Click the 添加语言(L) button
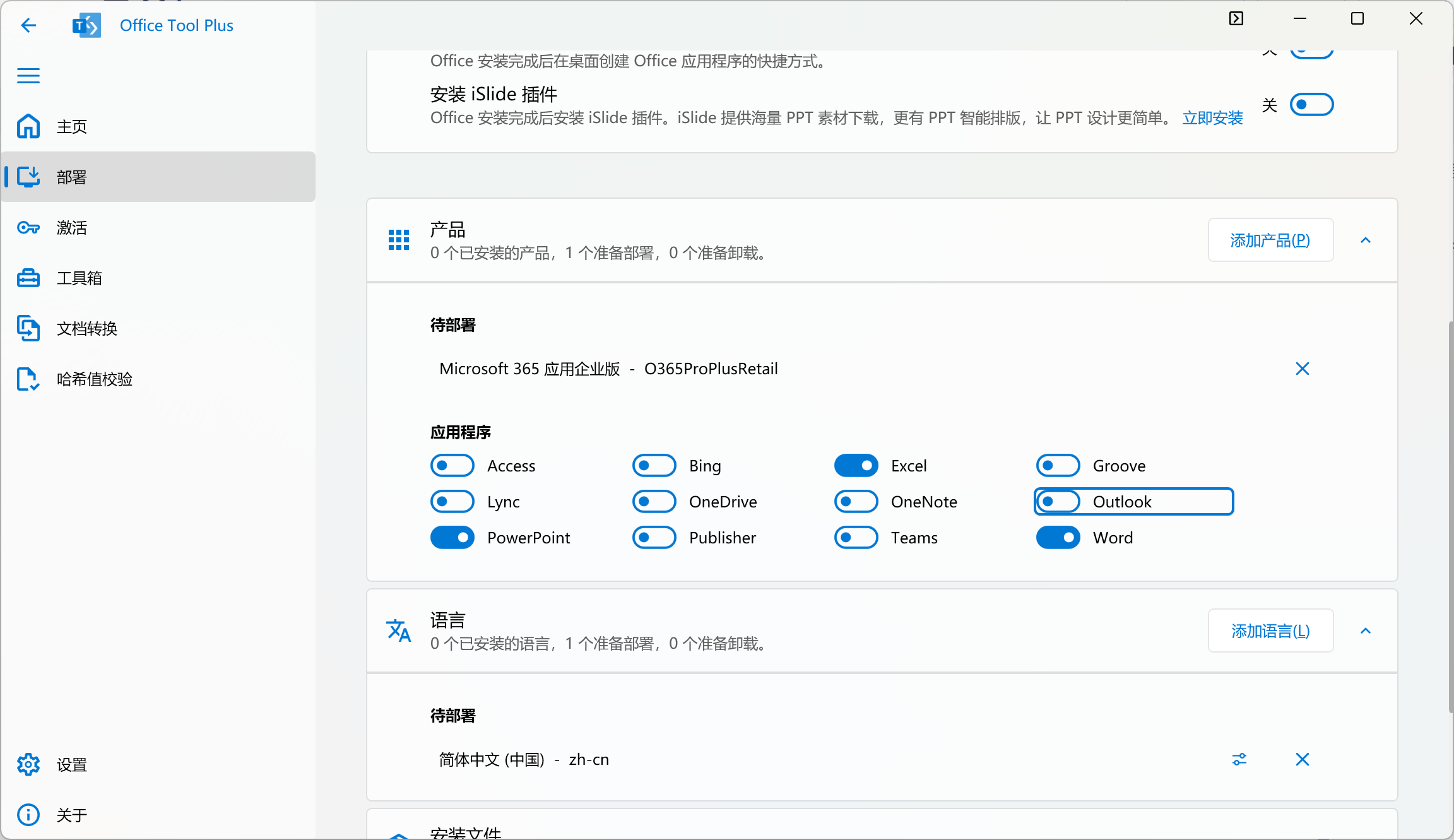 pos(1270,630)
